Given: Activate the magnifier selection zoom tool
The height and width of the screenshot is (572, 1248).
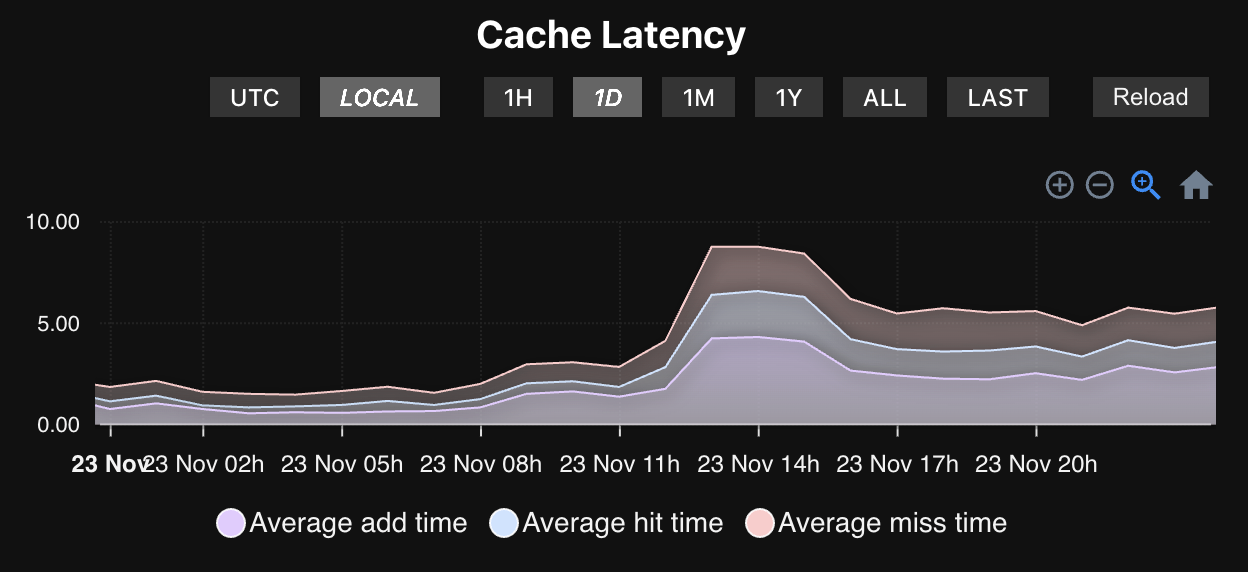Looking at the screenshot, I should point(1146,185).
